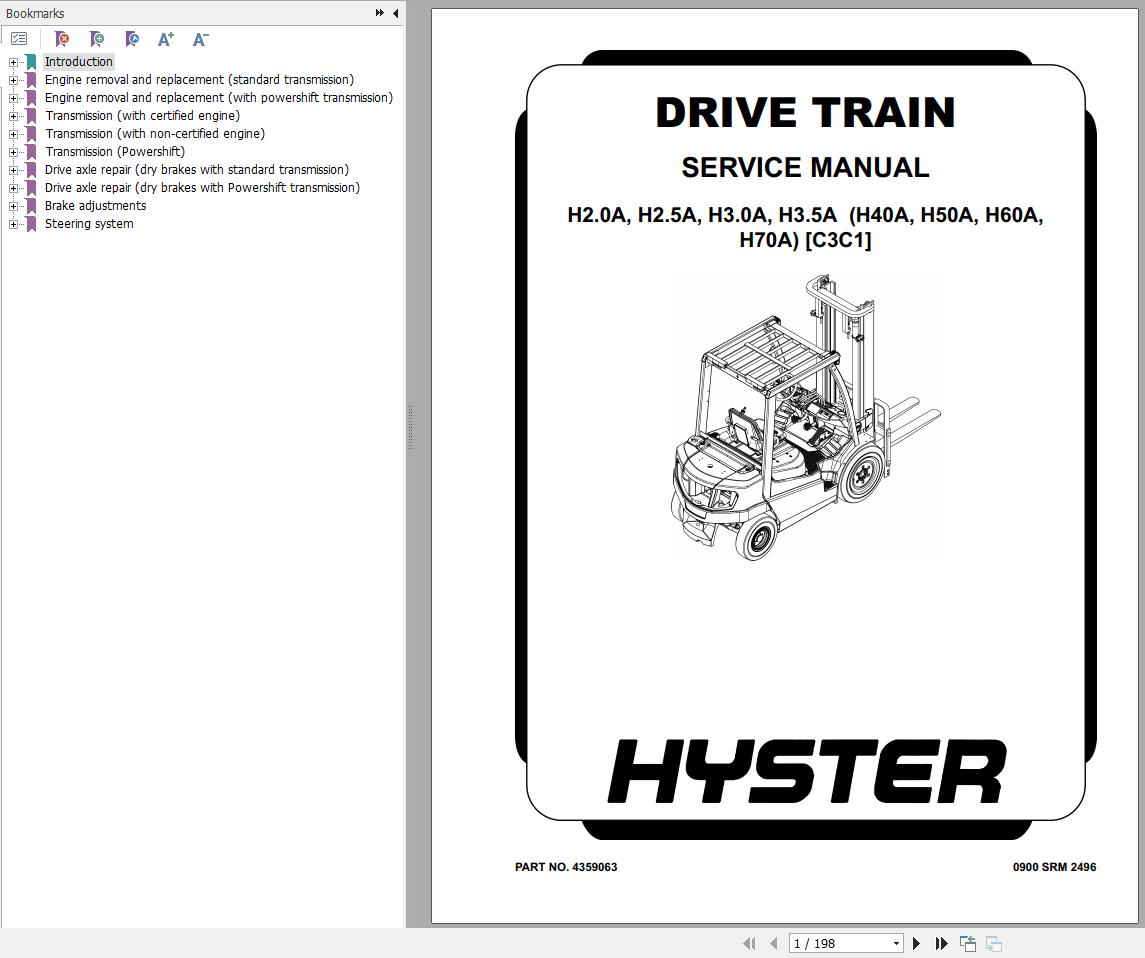Click the Introduction bookmark flag icon

pyautogui.click(x=31, y=61)
